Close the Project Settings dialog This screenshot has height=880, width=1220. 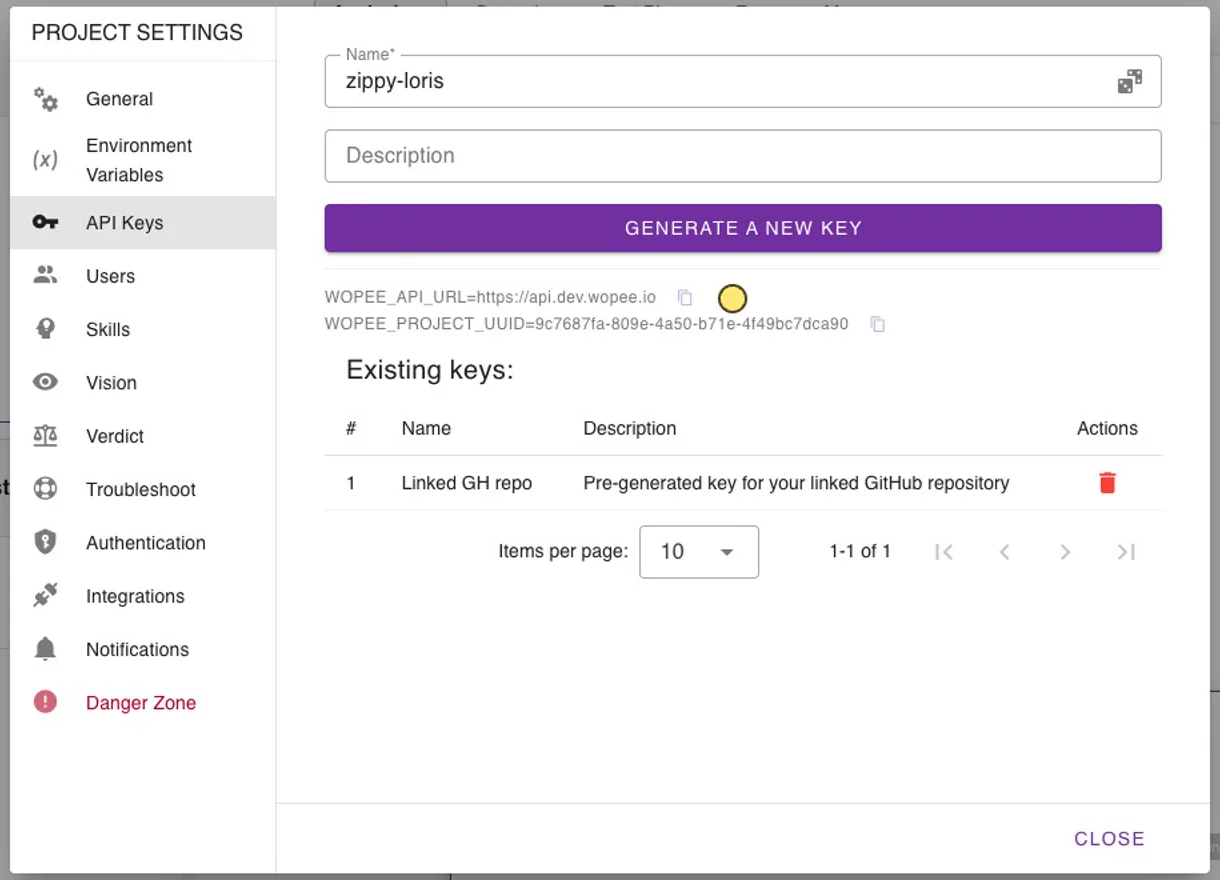coord(1109,839)
